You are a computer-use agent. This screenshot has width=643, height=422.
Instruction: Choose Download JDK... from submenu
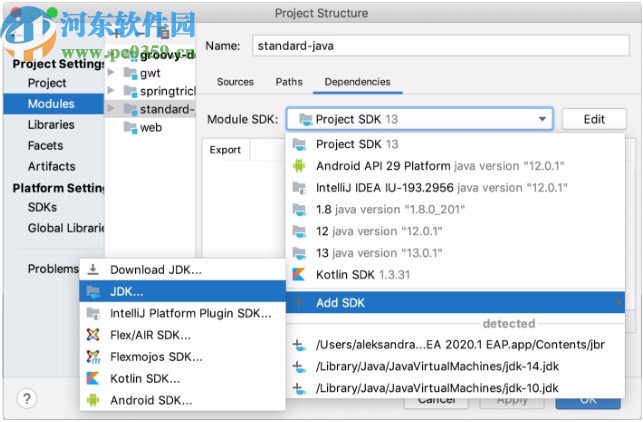(x=182, y=269)
